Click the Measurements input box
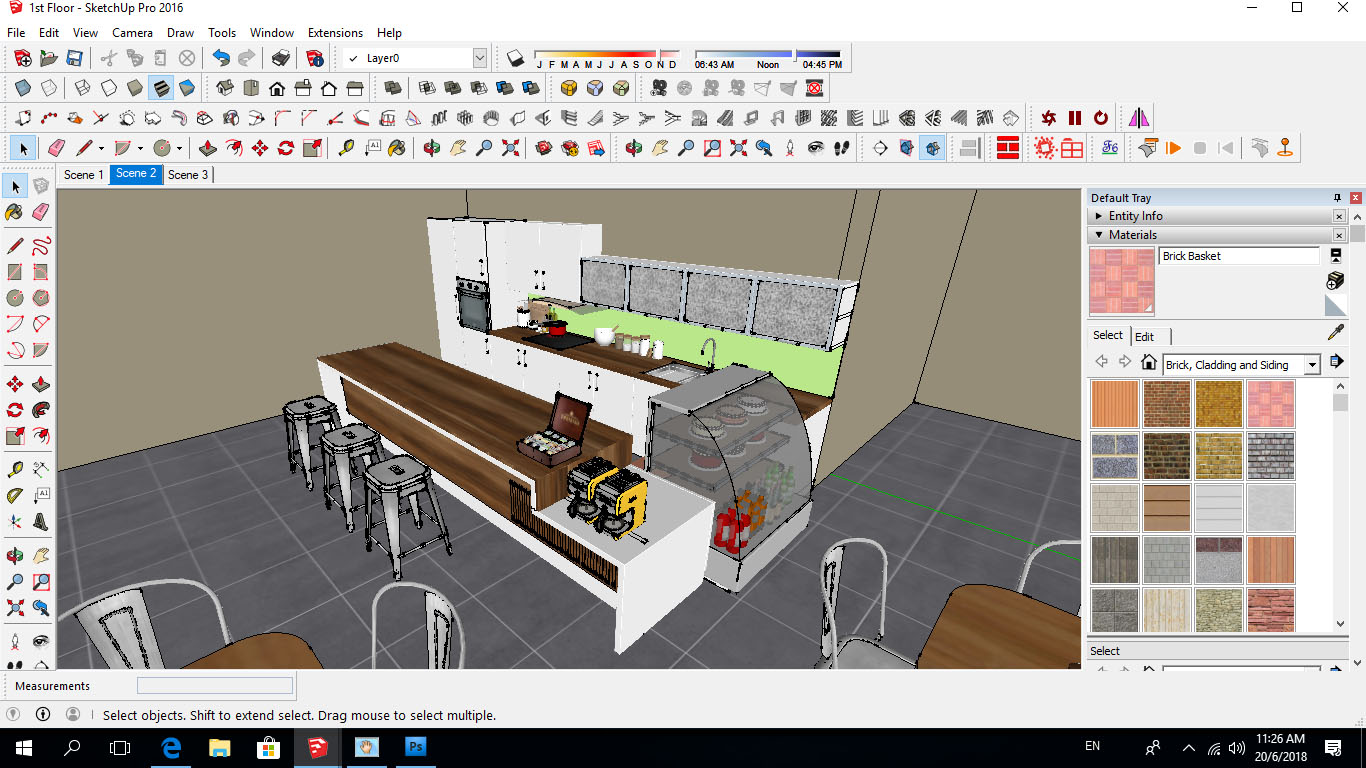The image size is (1366, 768). (x=215, y=686)
